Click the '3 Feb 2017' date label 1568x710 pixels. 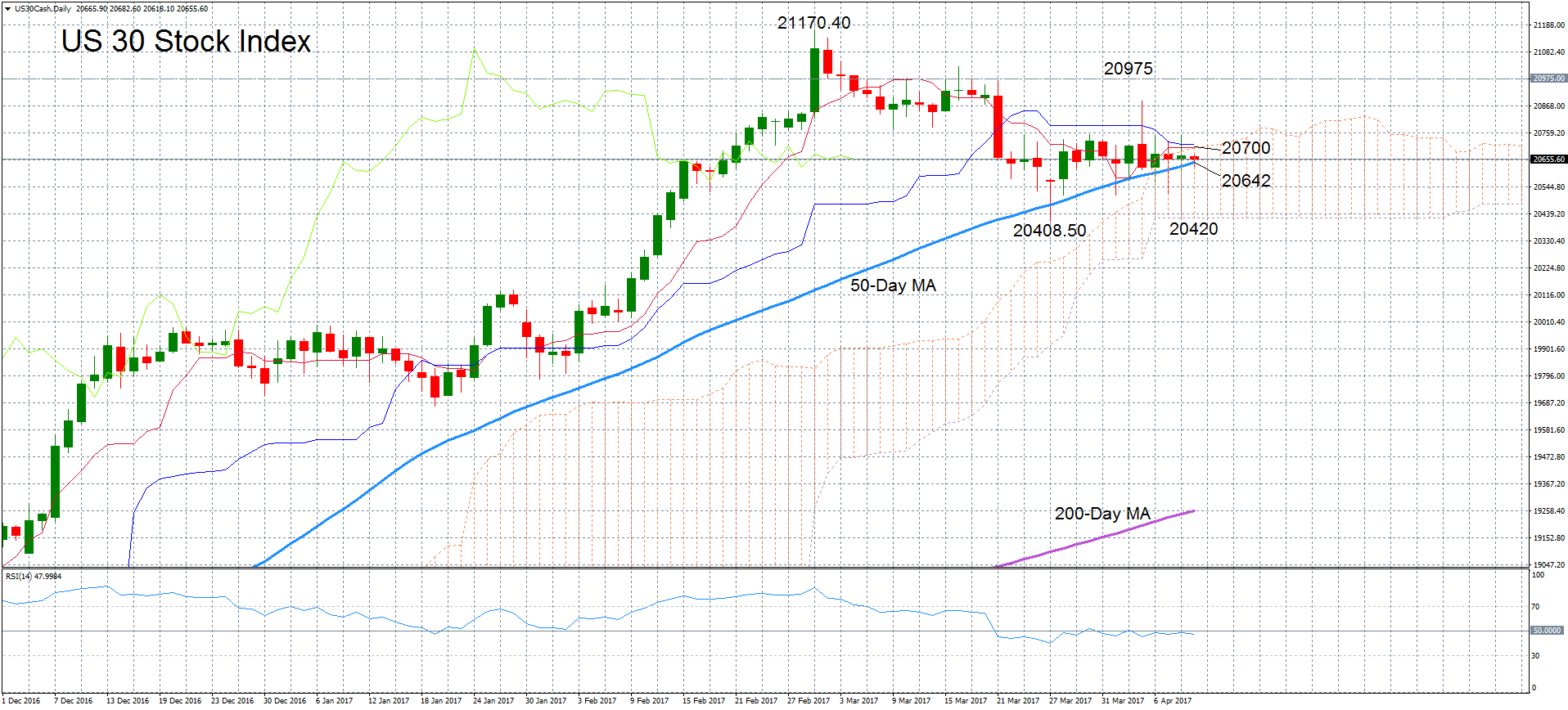pos(597,701)
